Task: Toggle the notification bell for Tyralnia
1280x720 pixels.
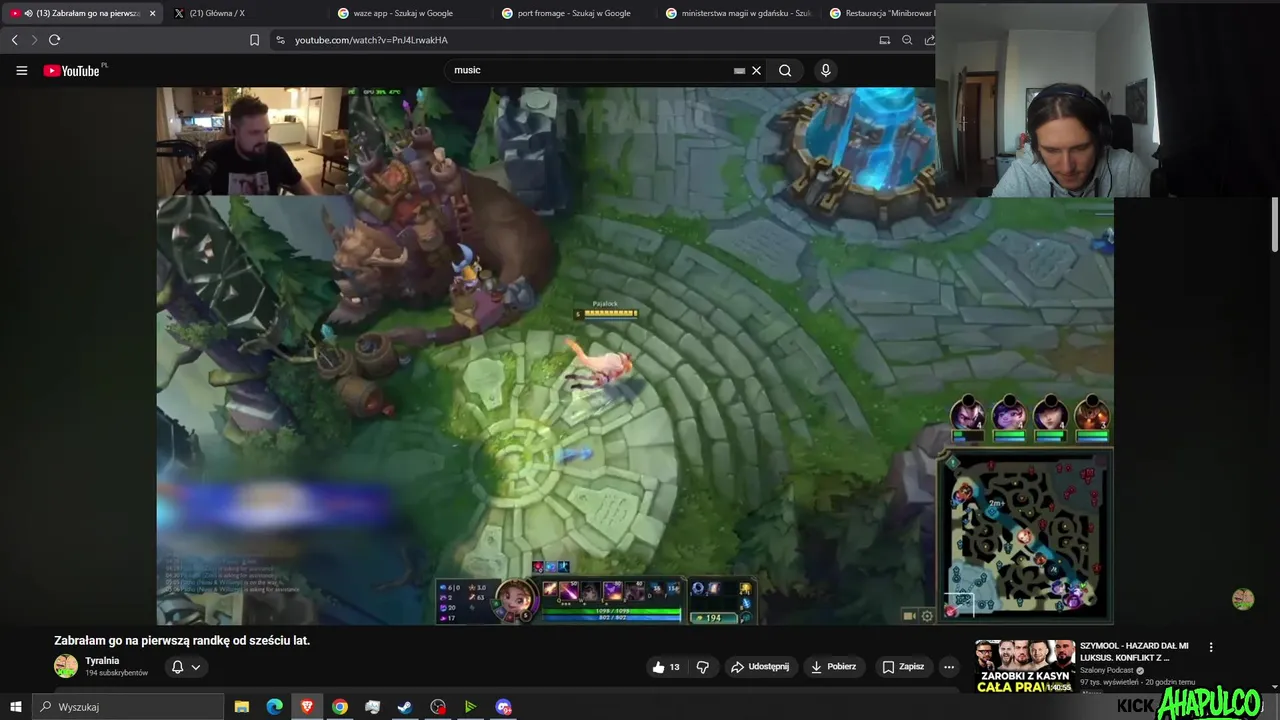Action: pos(177,667)
